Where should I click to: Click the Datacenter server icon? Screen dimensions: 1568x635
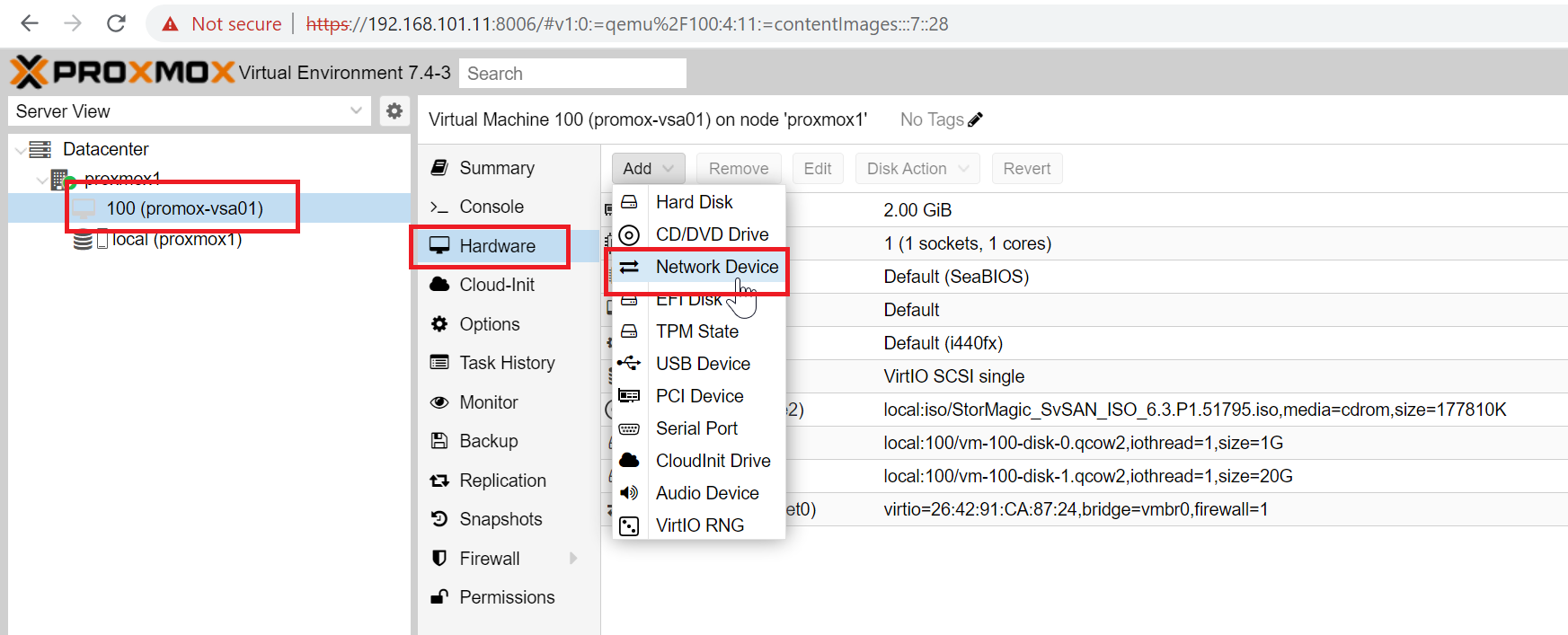[40, 149]
